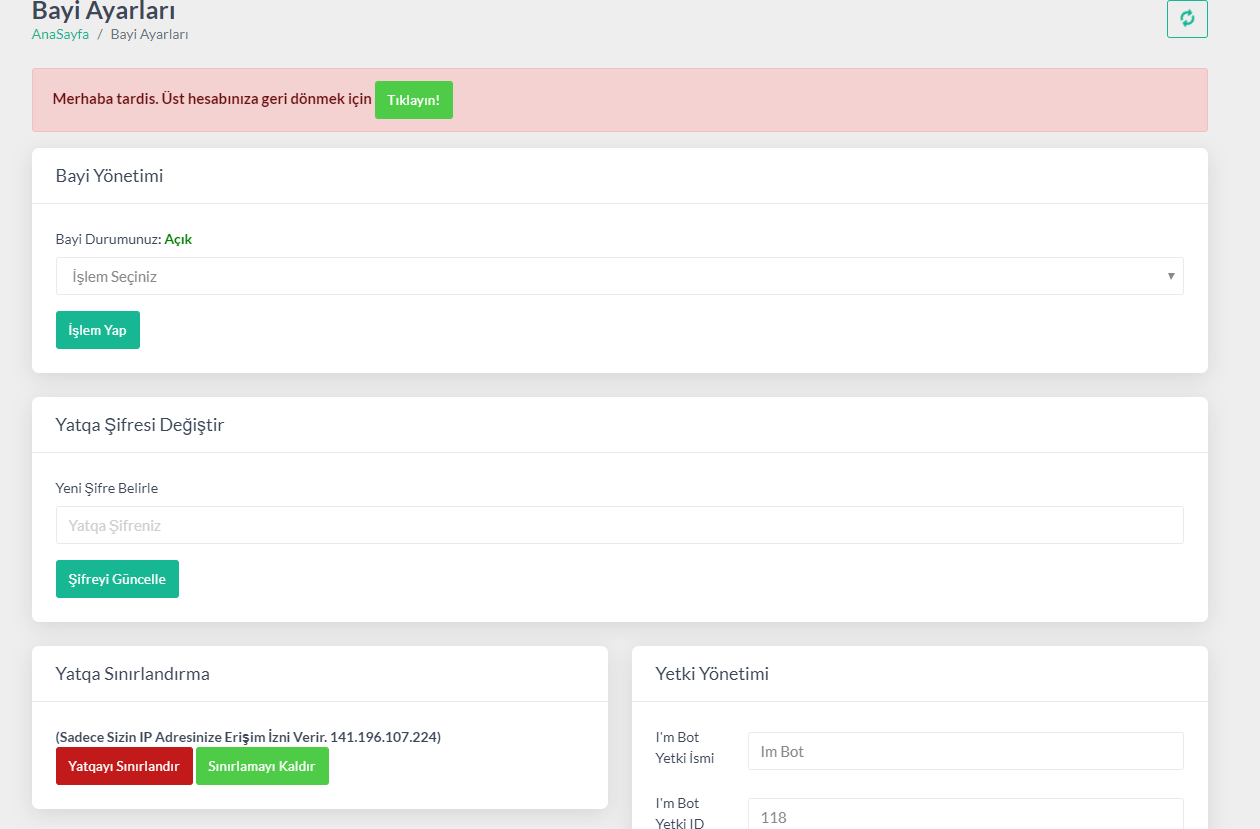1260x829 pixels.
Task: Click the green Tıklayın! button
Action: tap(414, 100)
